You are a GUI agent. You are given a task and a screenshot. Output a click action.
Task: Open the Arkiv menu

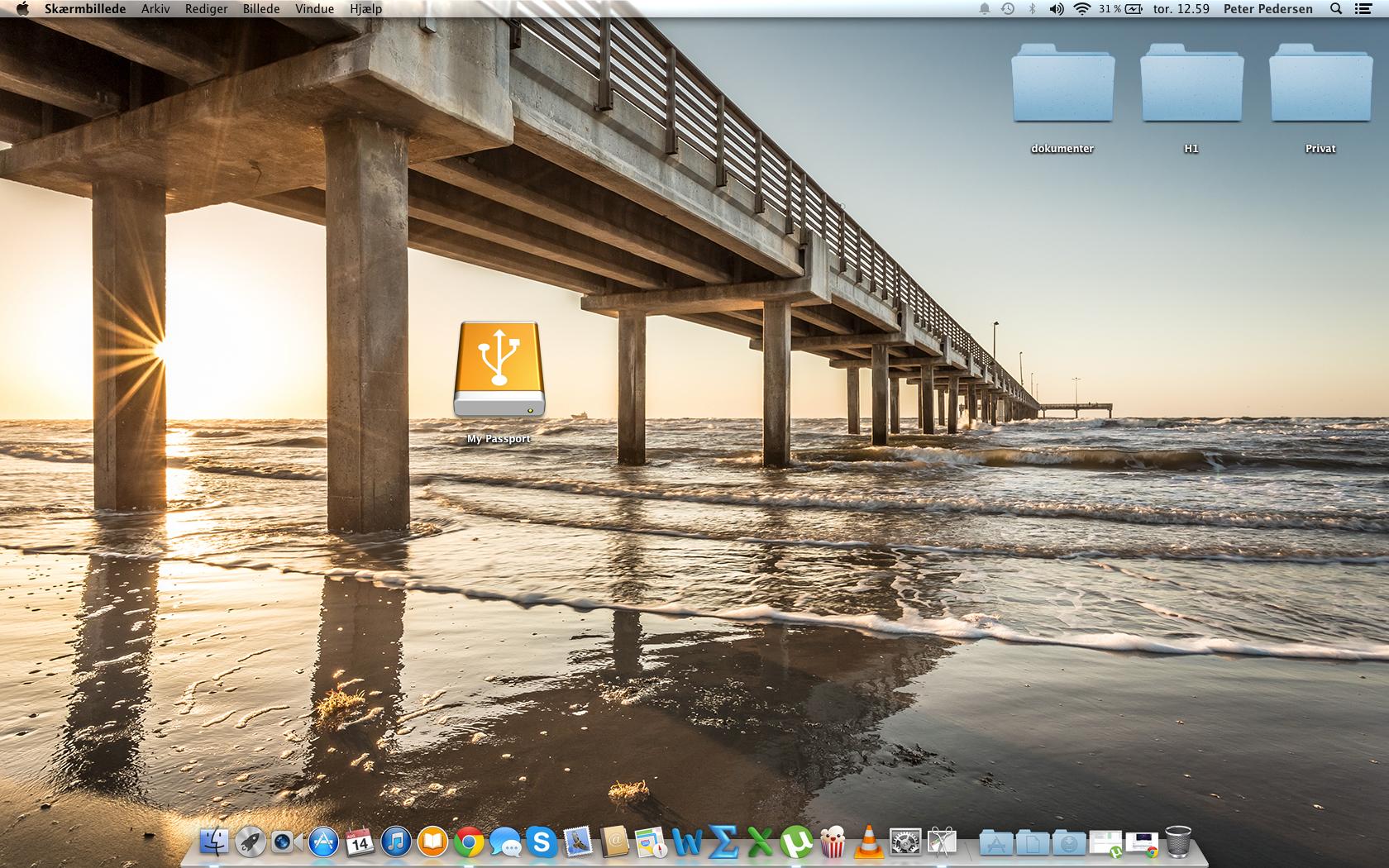[x=155, y=9]
